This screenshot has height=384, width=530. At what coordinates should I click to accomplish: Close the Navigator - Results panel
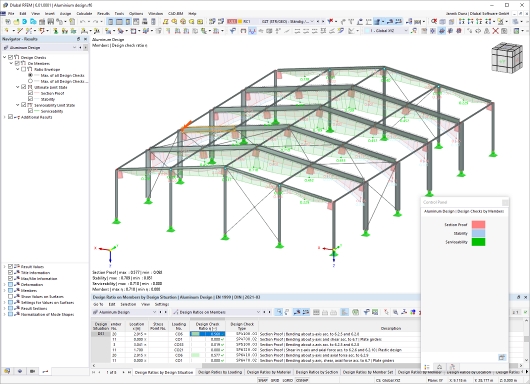pyautogui.click(x=85, y=39)
